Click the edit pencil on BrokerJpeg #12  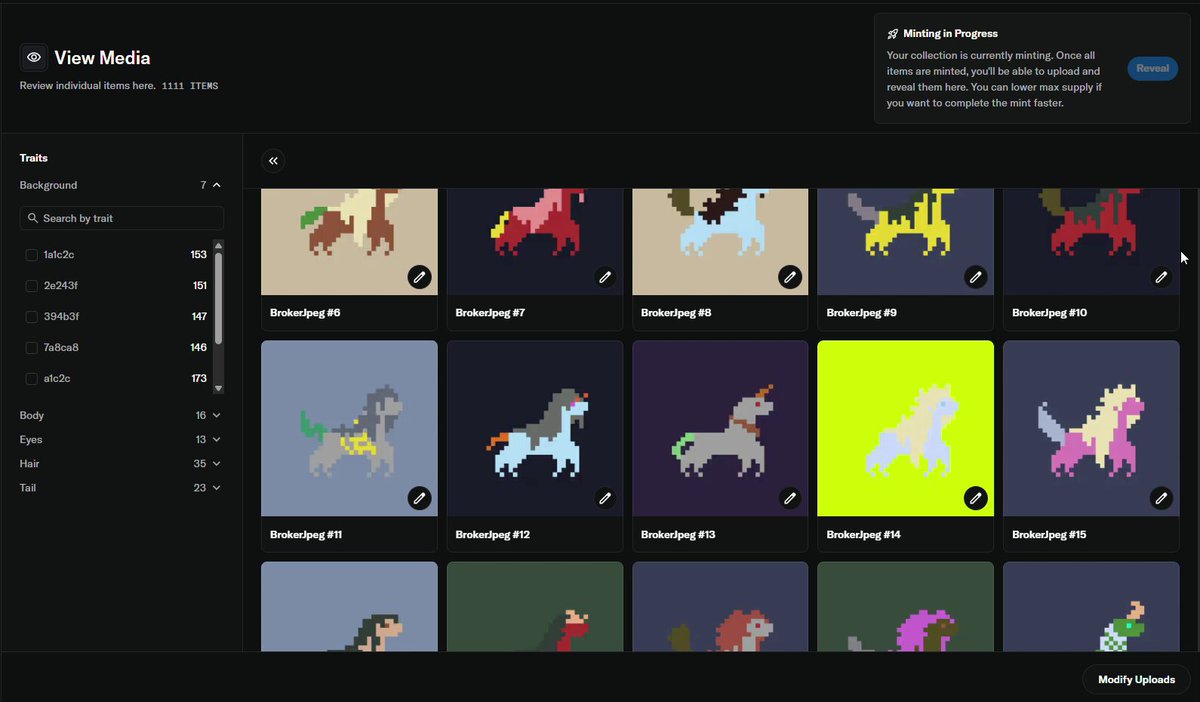(x=605, y=497)
